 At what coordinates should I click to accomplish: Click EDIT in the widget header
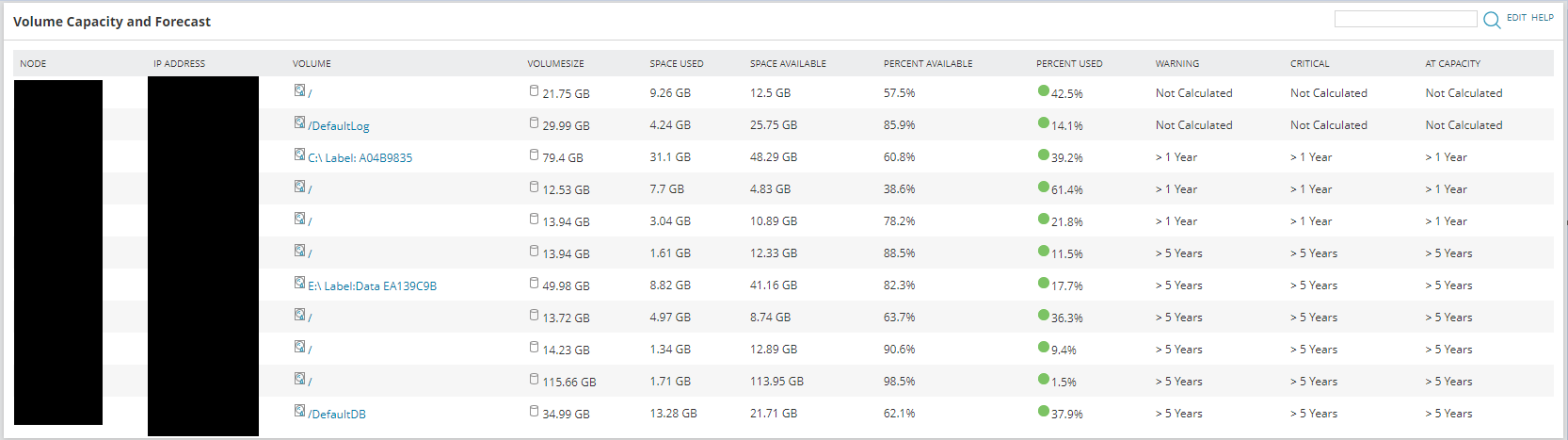[x=1516, y=18]
